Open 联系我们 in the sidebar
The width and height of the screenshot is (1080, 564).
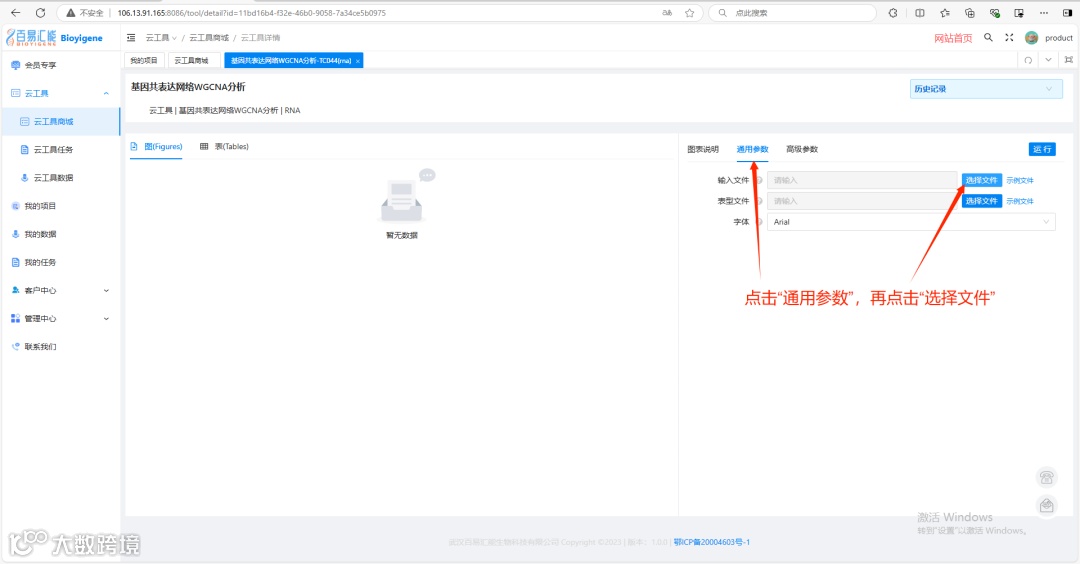pyautogui.click(x=61, y=347)
